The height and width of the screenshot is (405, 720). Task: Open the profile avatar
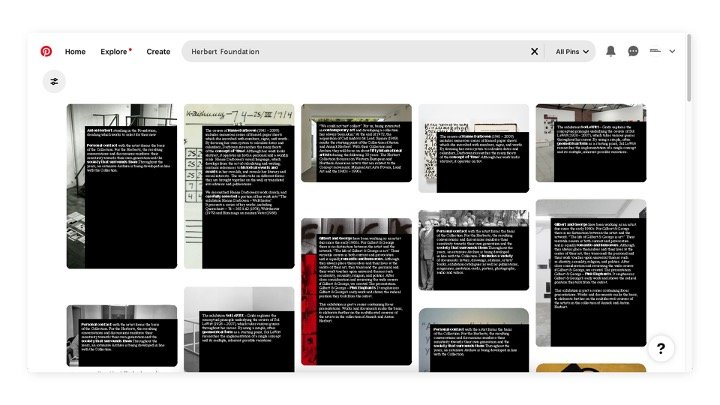(655, 51)
